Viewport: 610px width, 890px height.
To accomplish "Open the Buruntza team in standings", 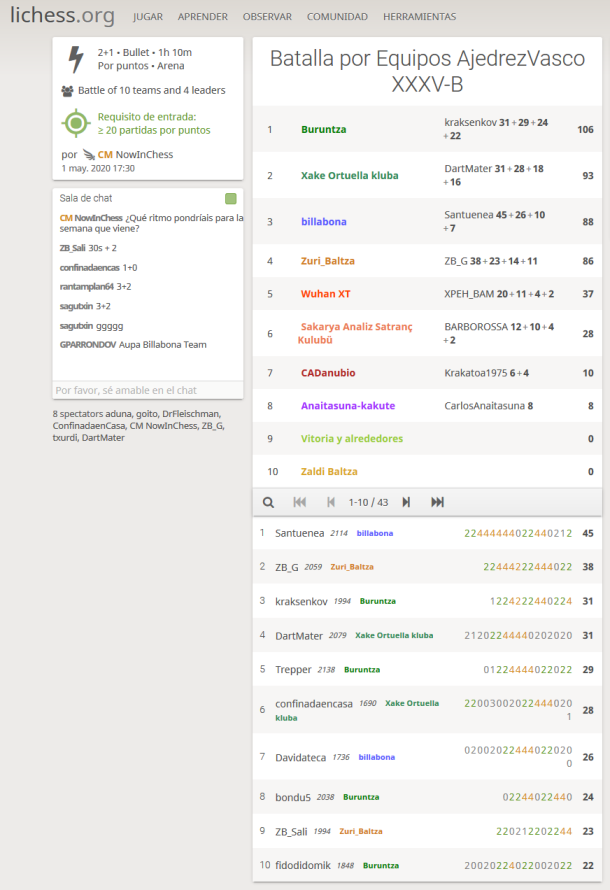I will [x=324, y=129].
